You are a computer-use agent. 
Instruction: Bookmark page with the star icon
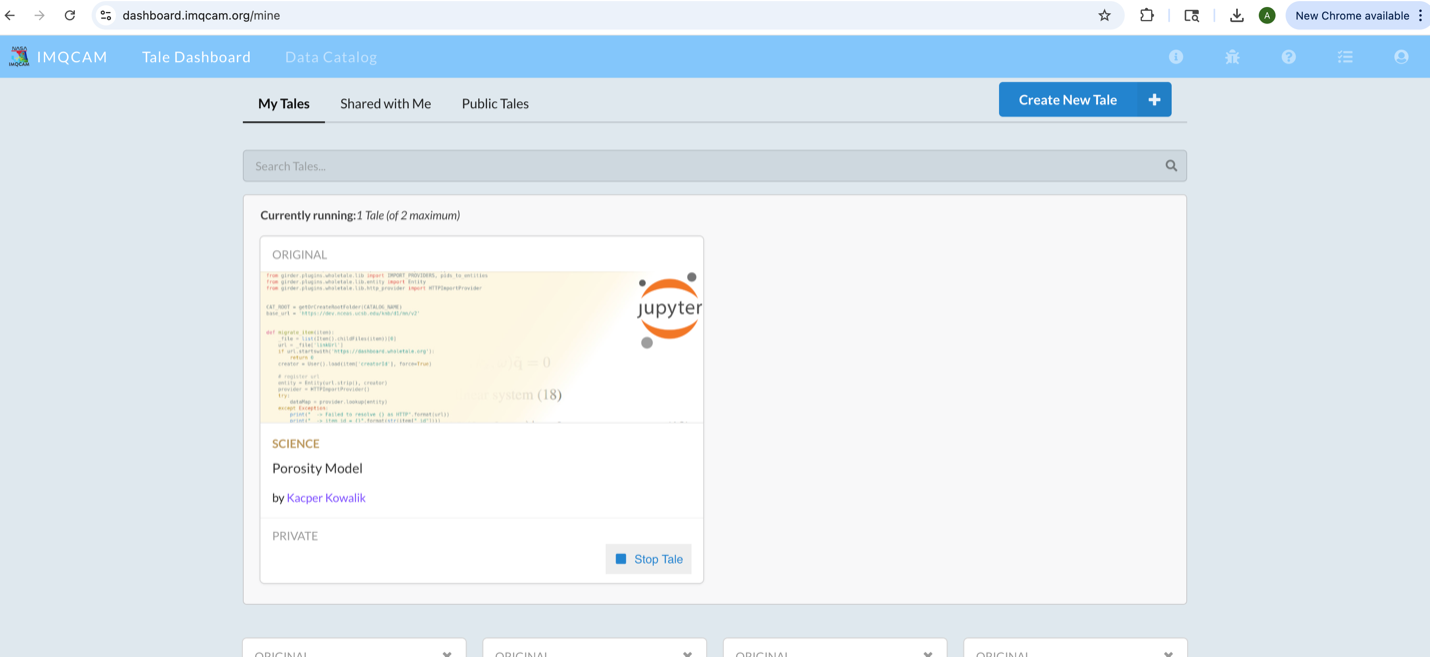[1104, 15]
